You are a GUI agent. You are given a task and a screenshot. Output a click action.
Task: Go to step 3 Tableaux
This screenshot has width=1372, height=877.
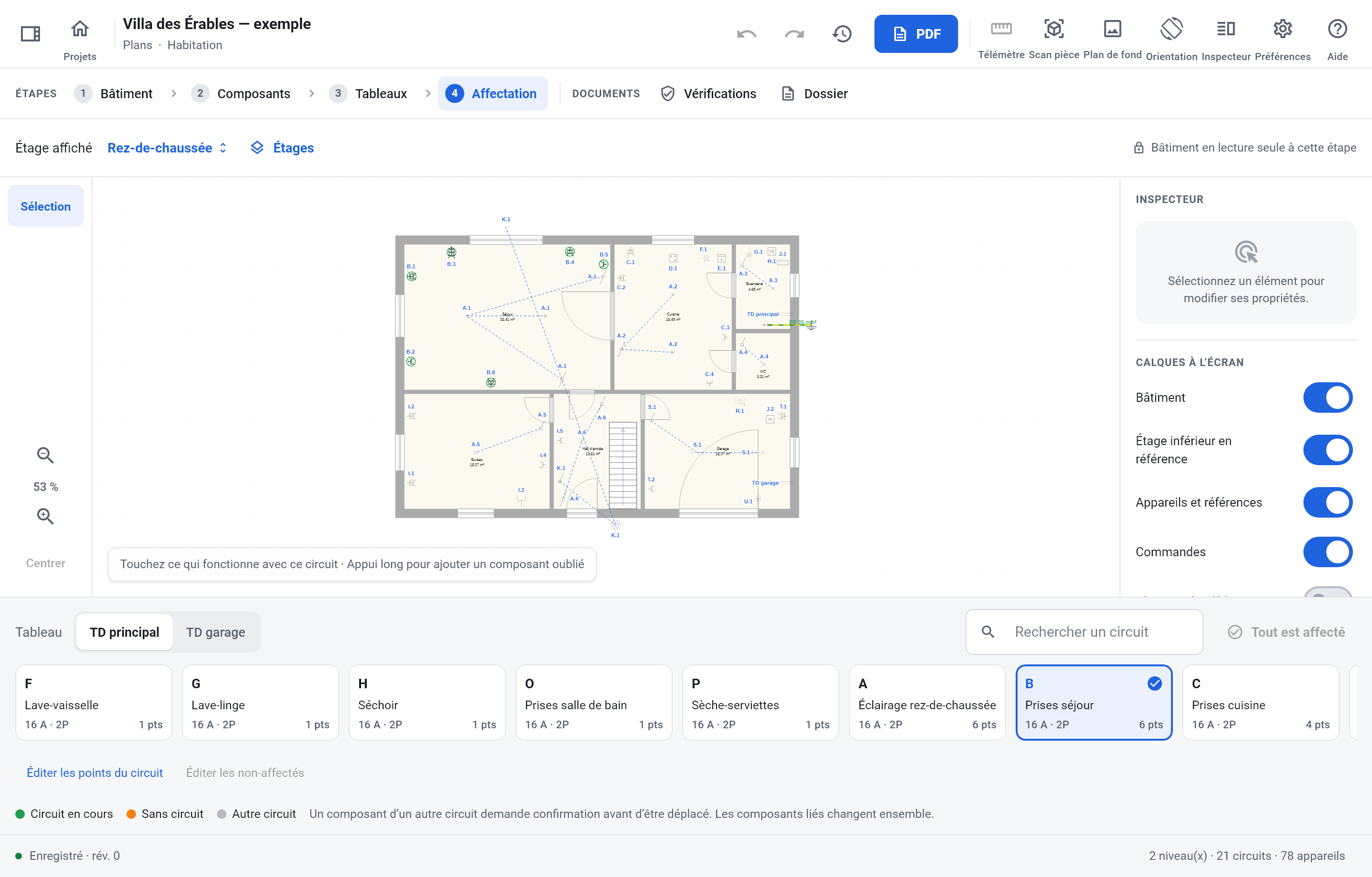(x=368, y=93)
